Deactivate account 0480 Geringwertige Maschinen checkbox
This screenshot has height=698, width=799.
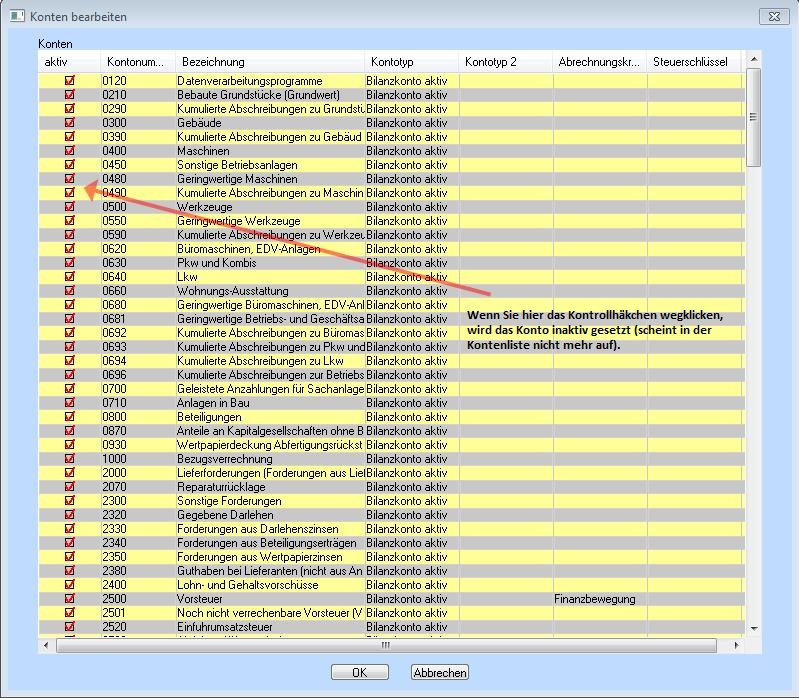(70, 178)
